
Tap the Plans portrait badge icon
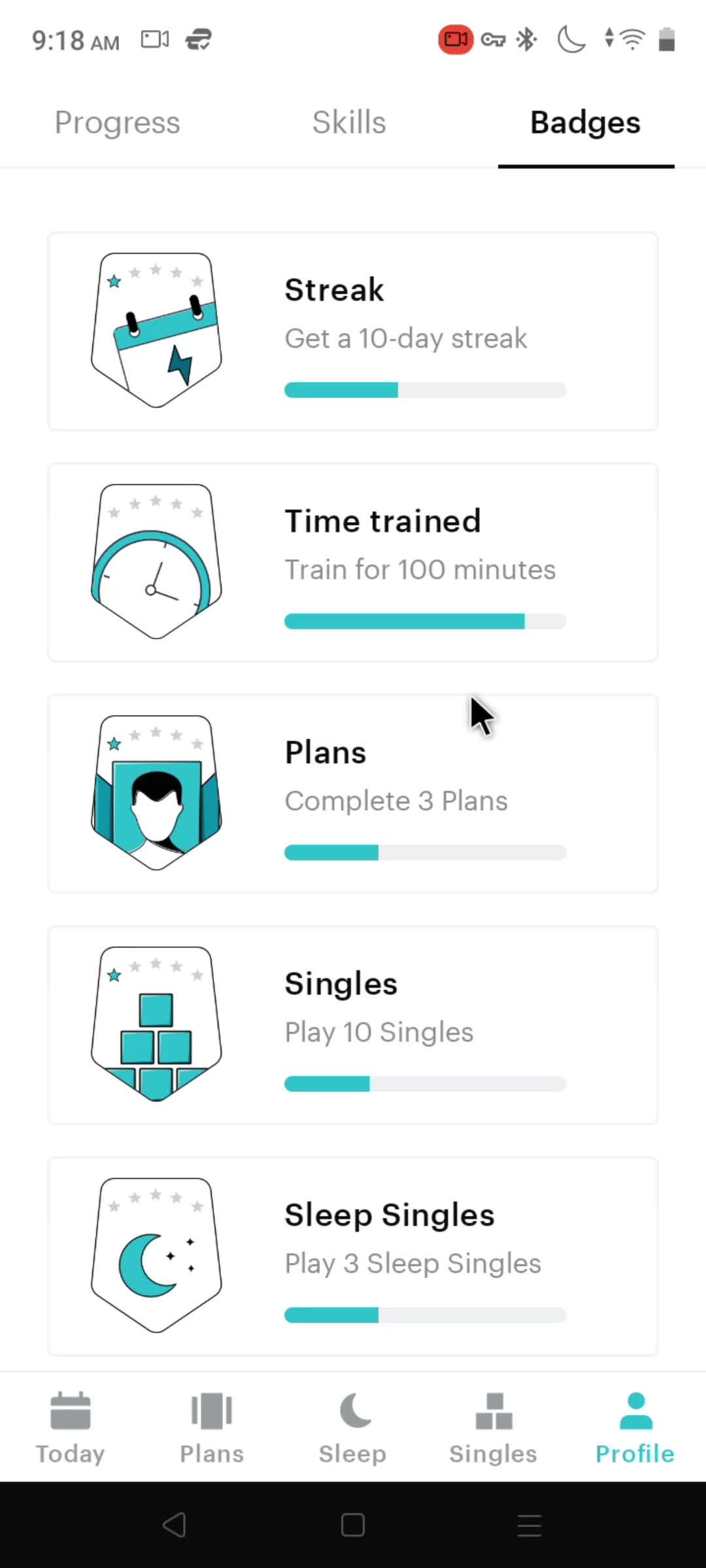tap(156, 793)
